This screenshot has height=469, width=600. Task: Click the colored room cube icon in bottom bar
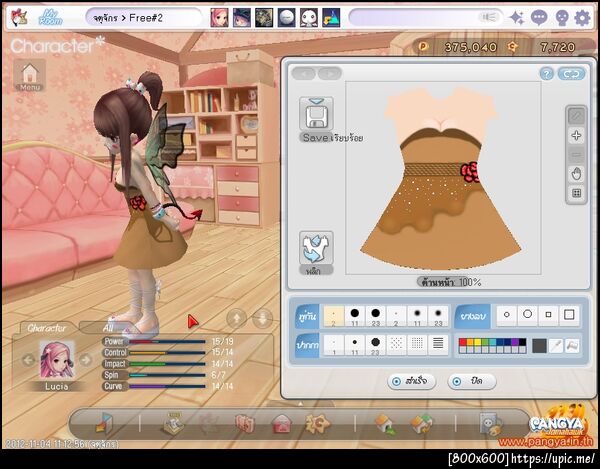click(104, 423)
